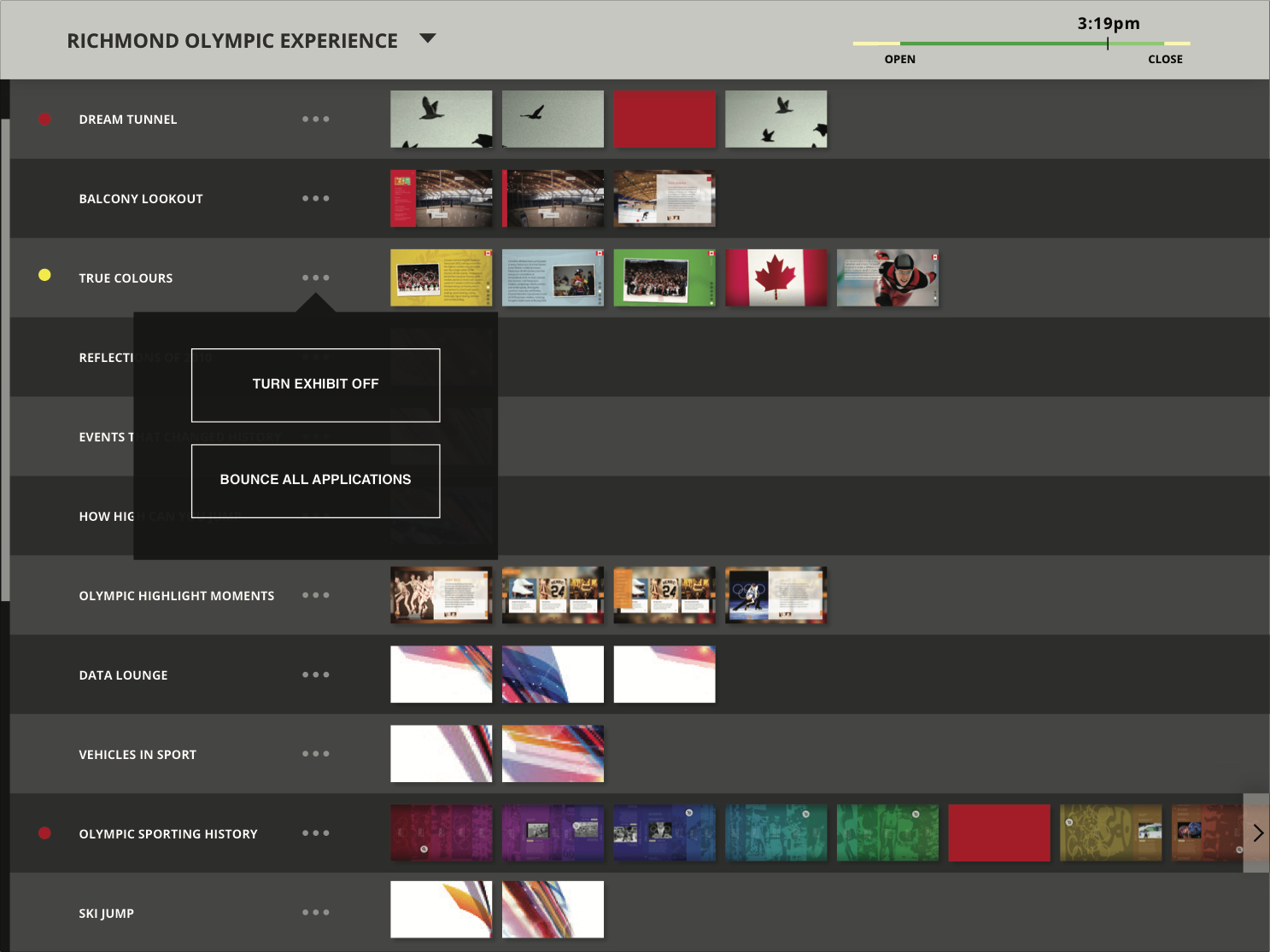1270x952 pixels.
Task: Click the 3:19pm time readout
Action: click(1109, 23)
